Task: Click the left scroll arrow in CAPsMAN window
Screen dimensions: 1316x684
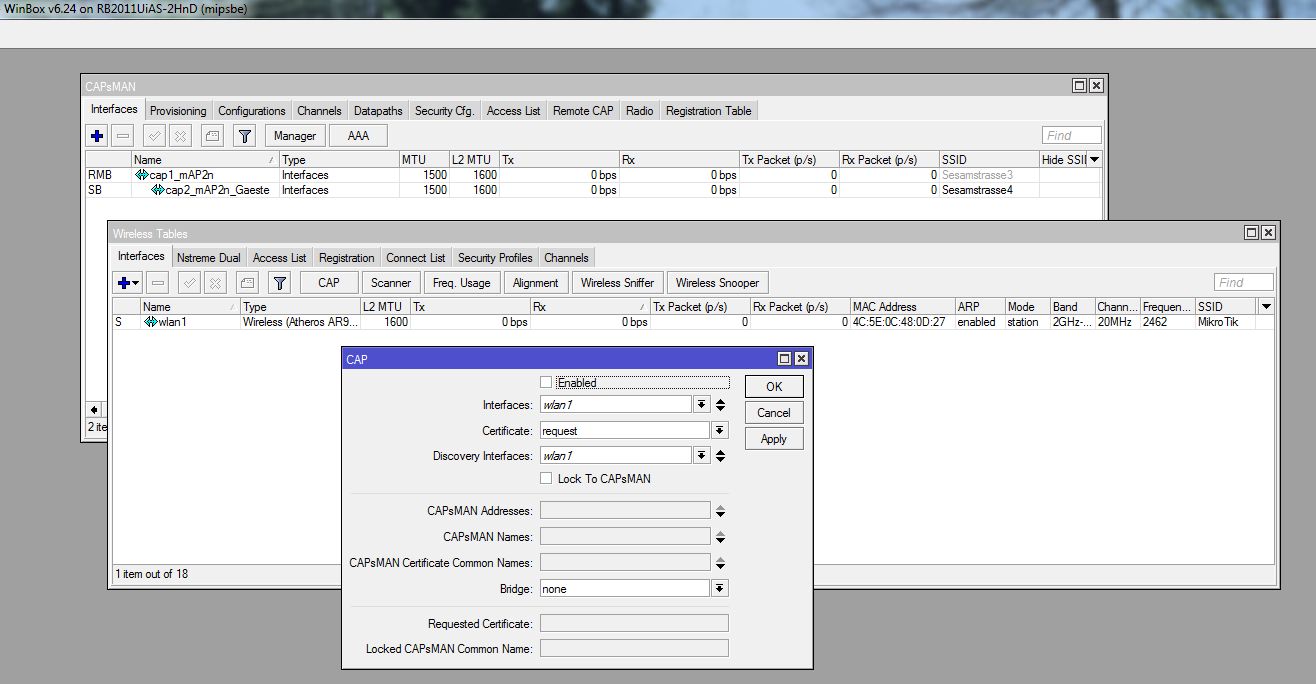Action: (x=95, y=409)
